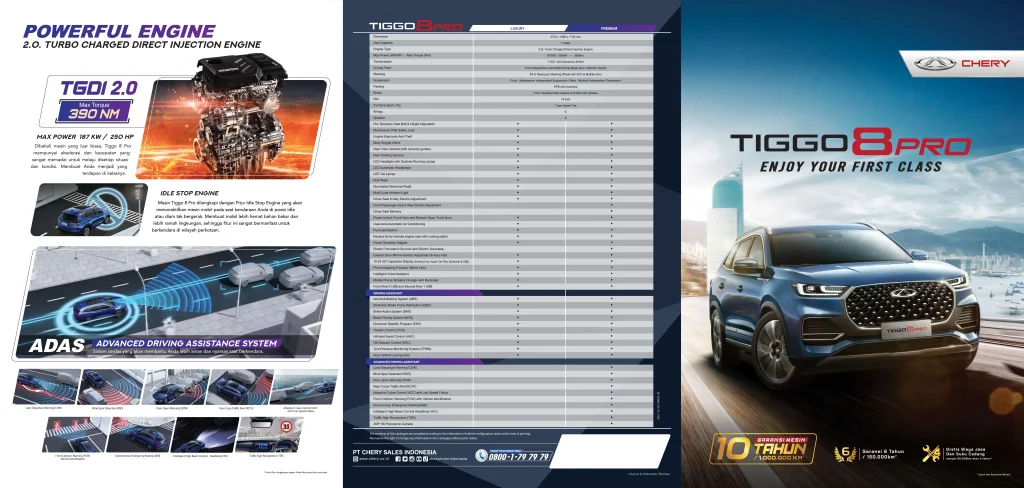This screenshot has height=488, width=1024.
Task: Click the 10 Tahun engine warranty badge
Action: coord(763,449)
